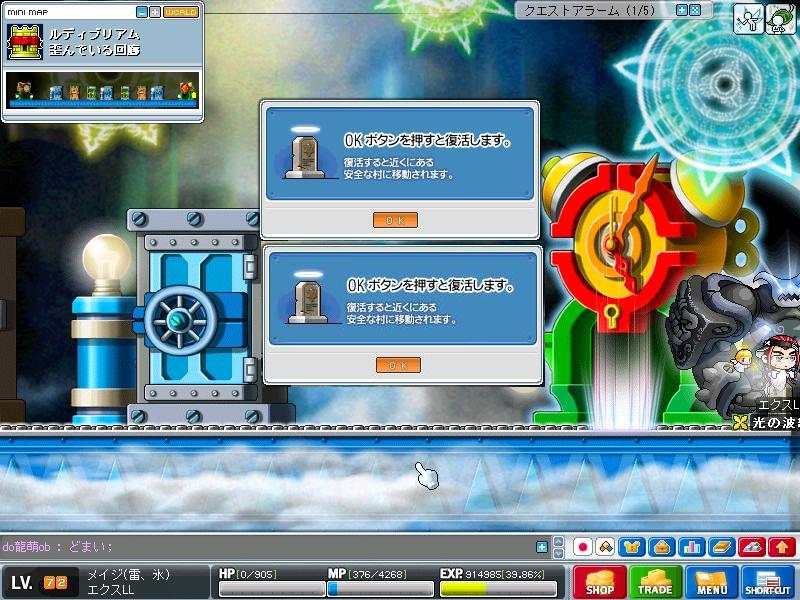Open the SHORTCUT key settings

point(768,582)
